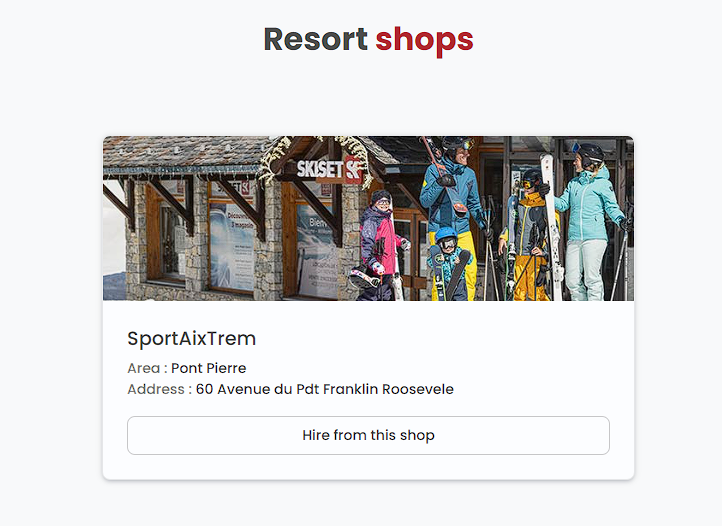
Task: Click the white skis held upright
Action: pyautogui.click(x=552, y=226)
